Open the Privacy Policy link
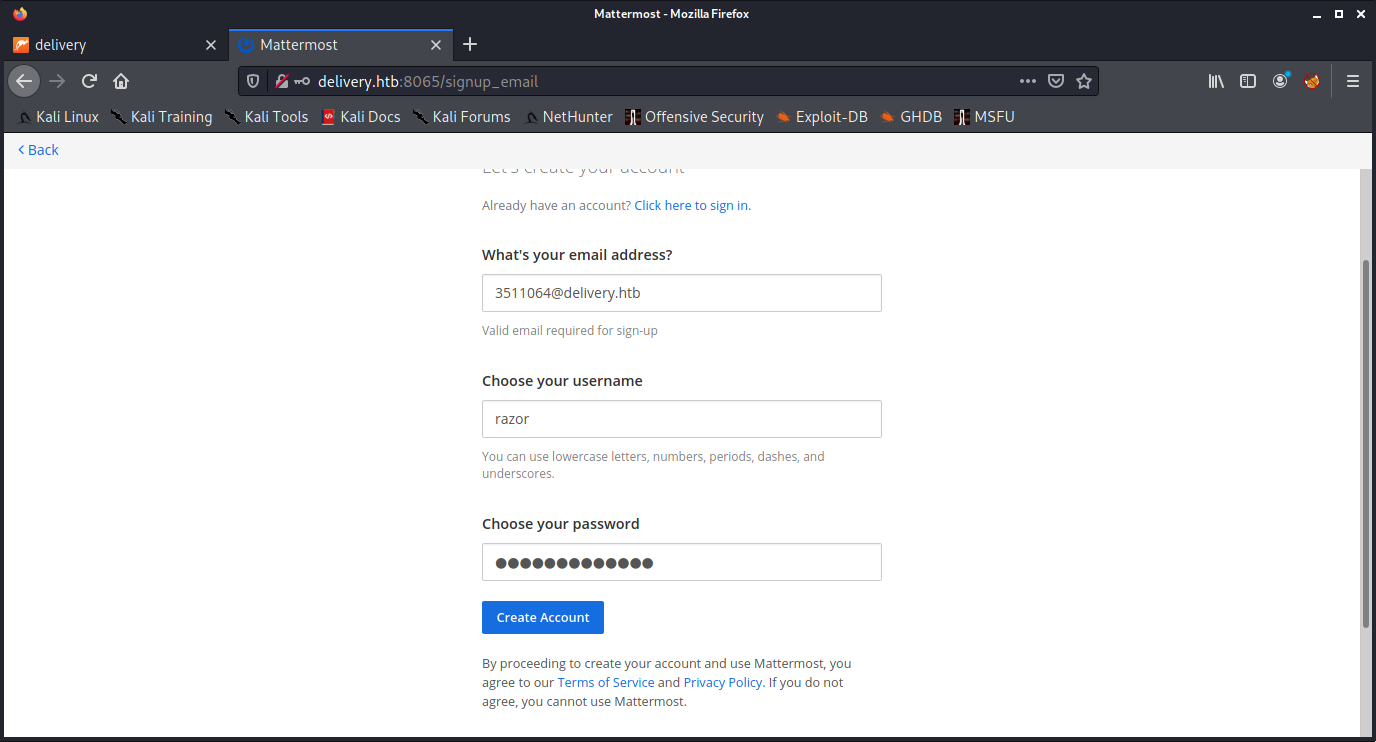This screenshot has height=742, width=1376. 723,682
